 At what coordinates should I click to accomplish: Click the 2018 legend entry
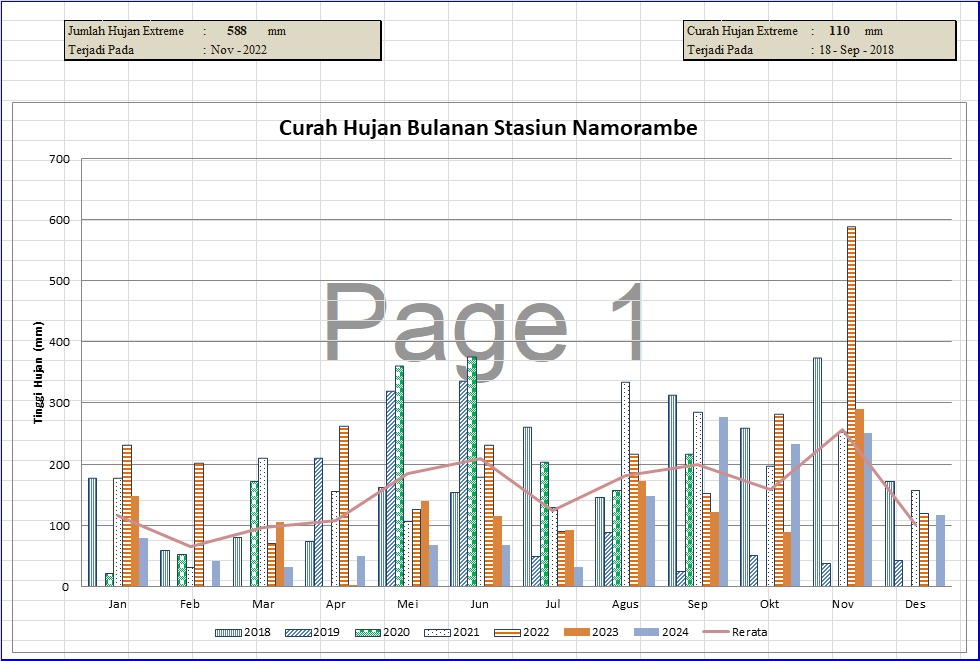tap(257, 632)
